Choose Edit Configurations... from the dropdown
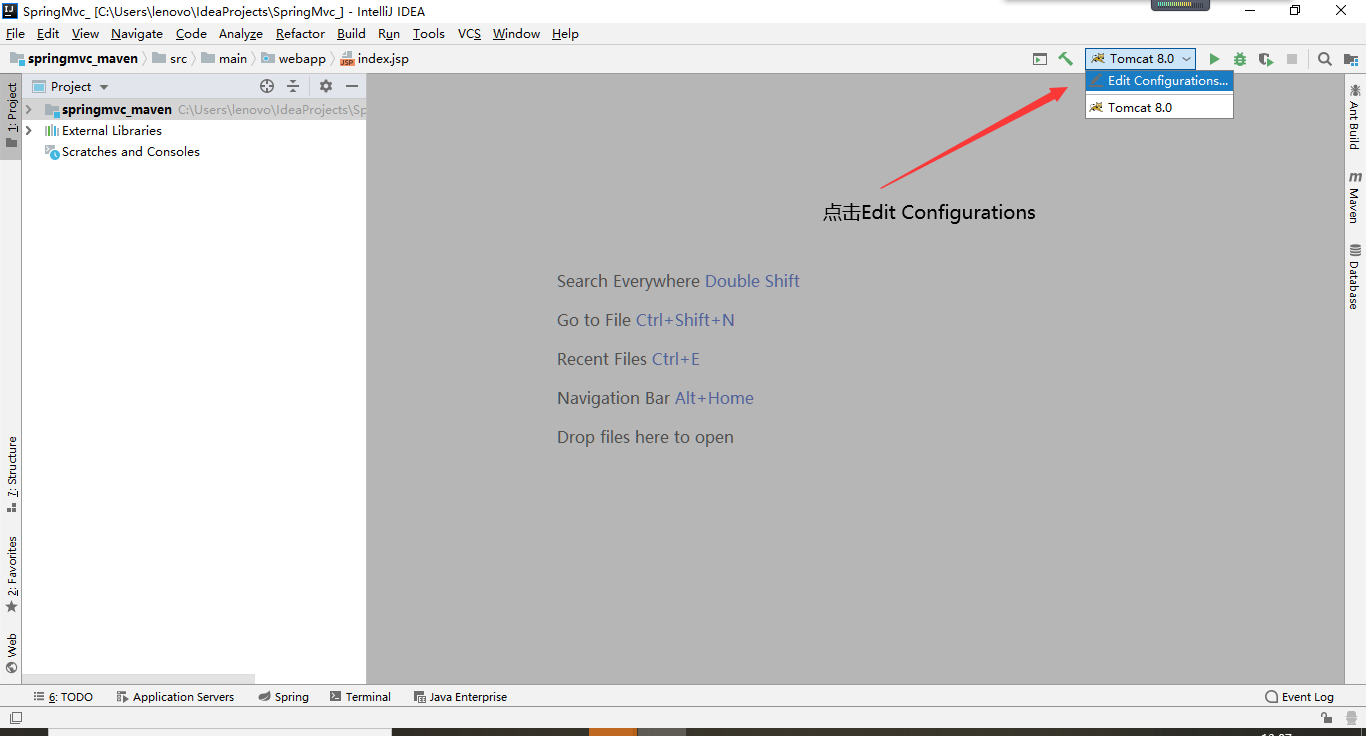The image size is (1366, 736). point(1159,81)
